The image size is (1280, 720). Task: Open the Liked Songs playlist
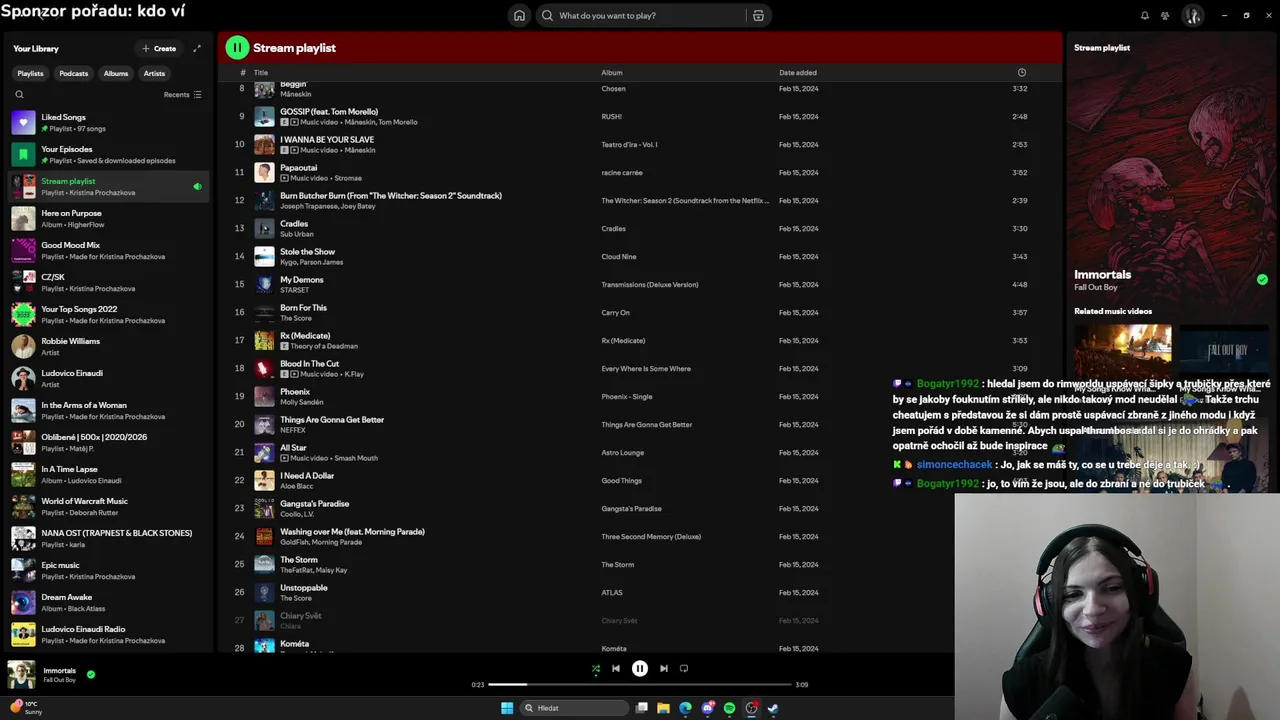(x=109, y=122)
